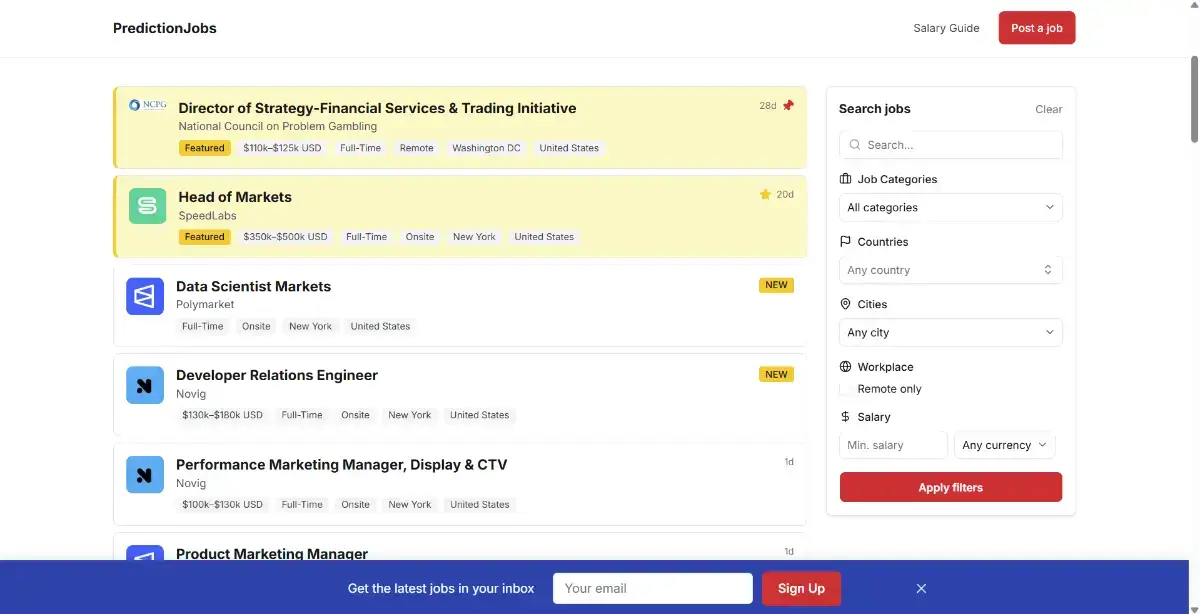Screen dimensions: 1200x614
Task: Enable the Remote only checkbox
Action: (x=846, y=389)
